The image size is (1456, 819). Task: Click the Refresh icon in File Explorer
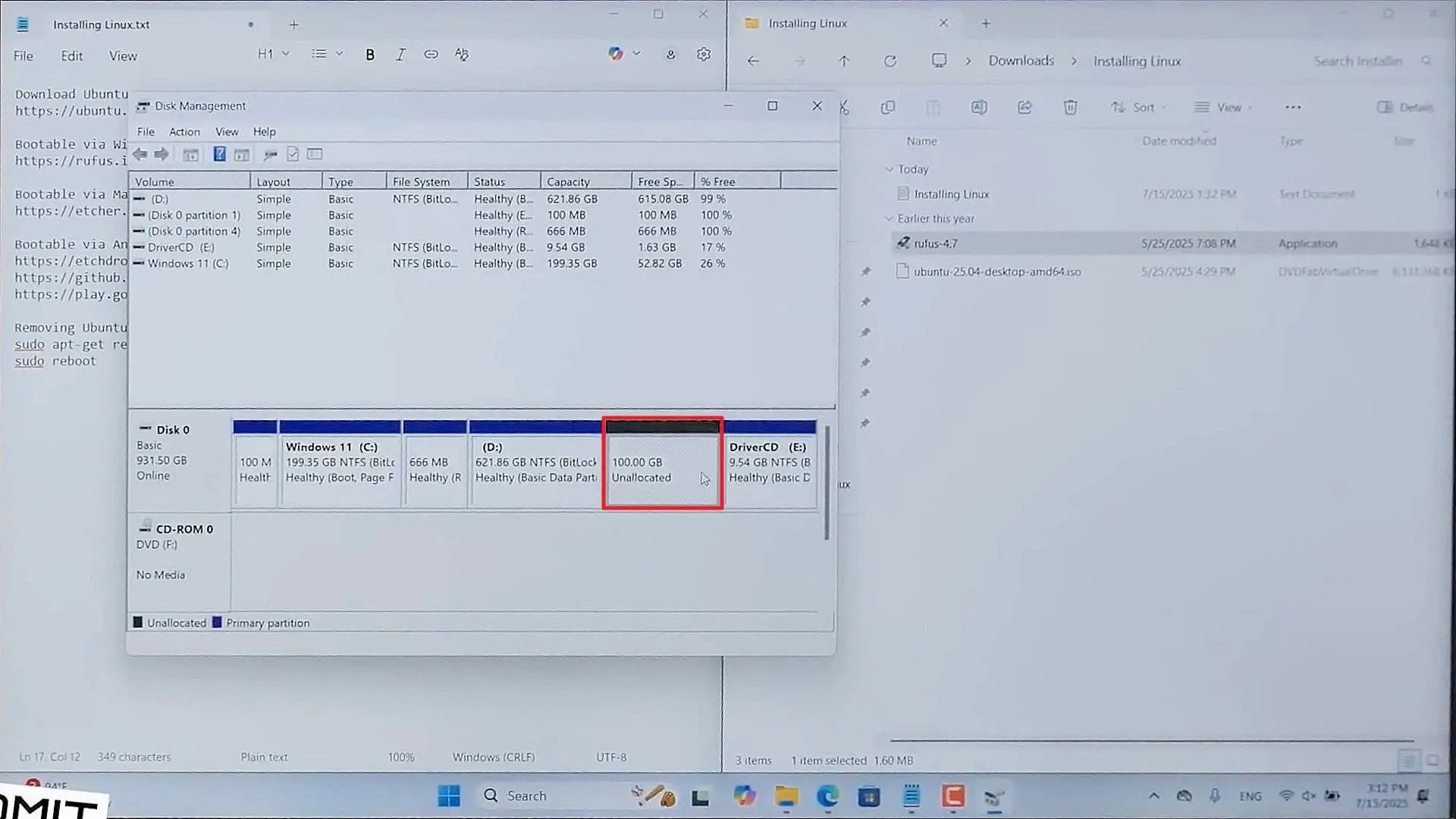[890, 61]
